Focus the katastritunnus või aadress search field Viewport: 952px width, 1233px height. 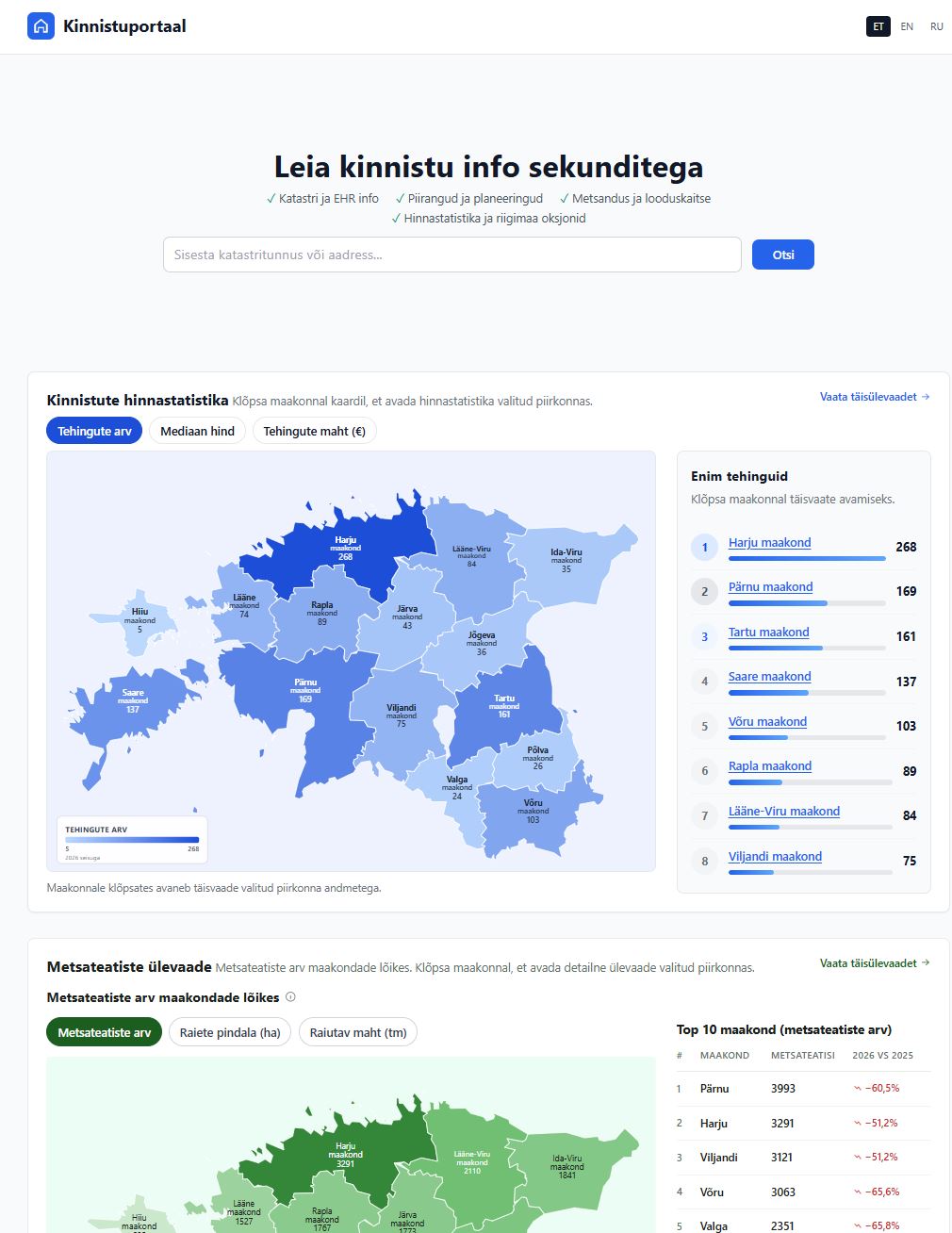(x=452, y=255)
